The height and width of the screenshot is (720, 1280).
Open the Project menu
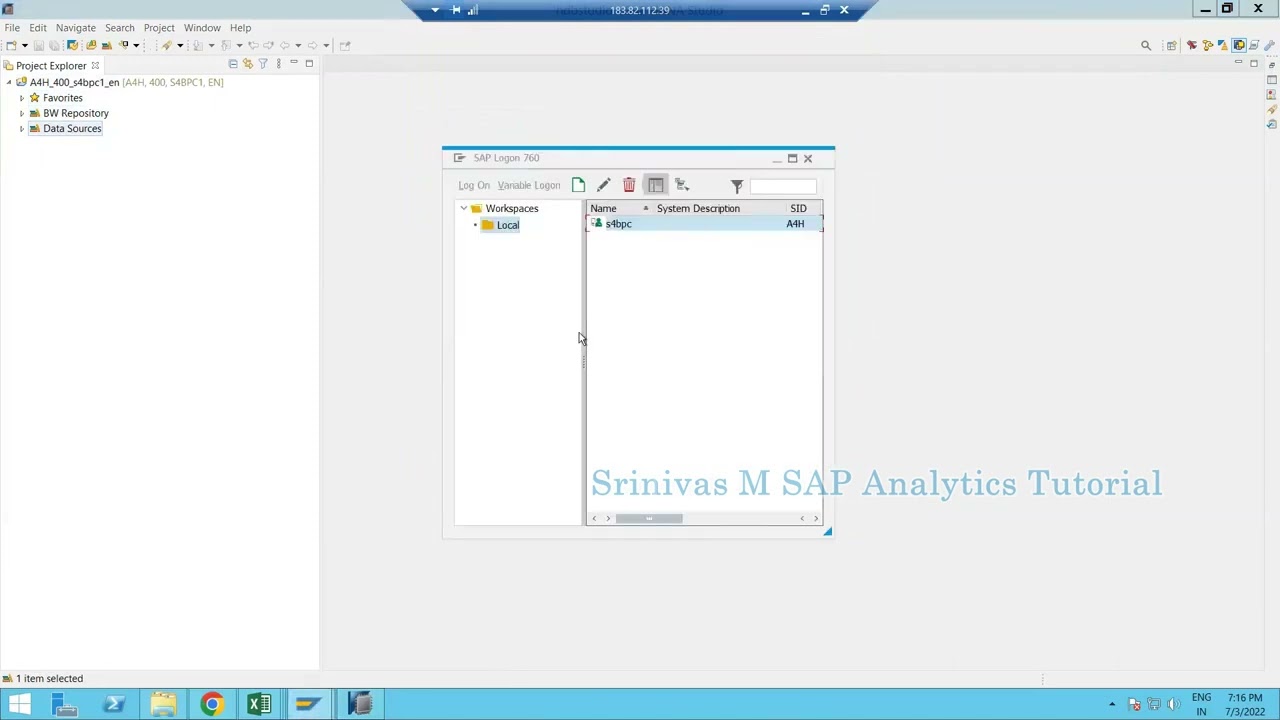[x=159, y=28]
